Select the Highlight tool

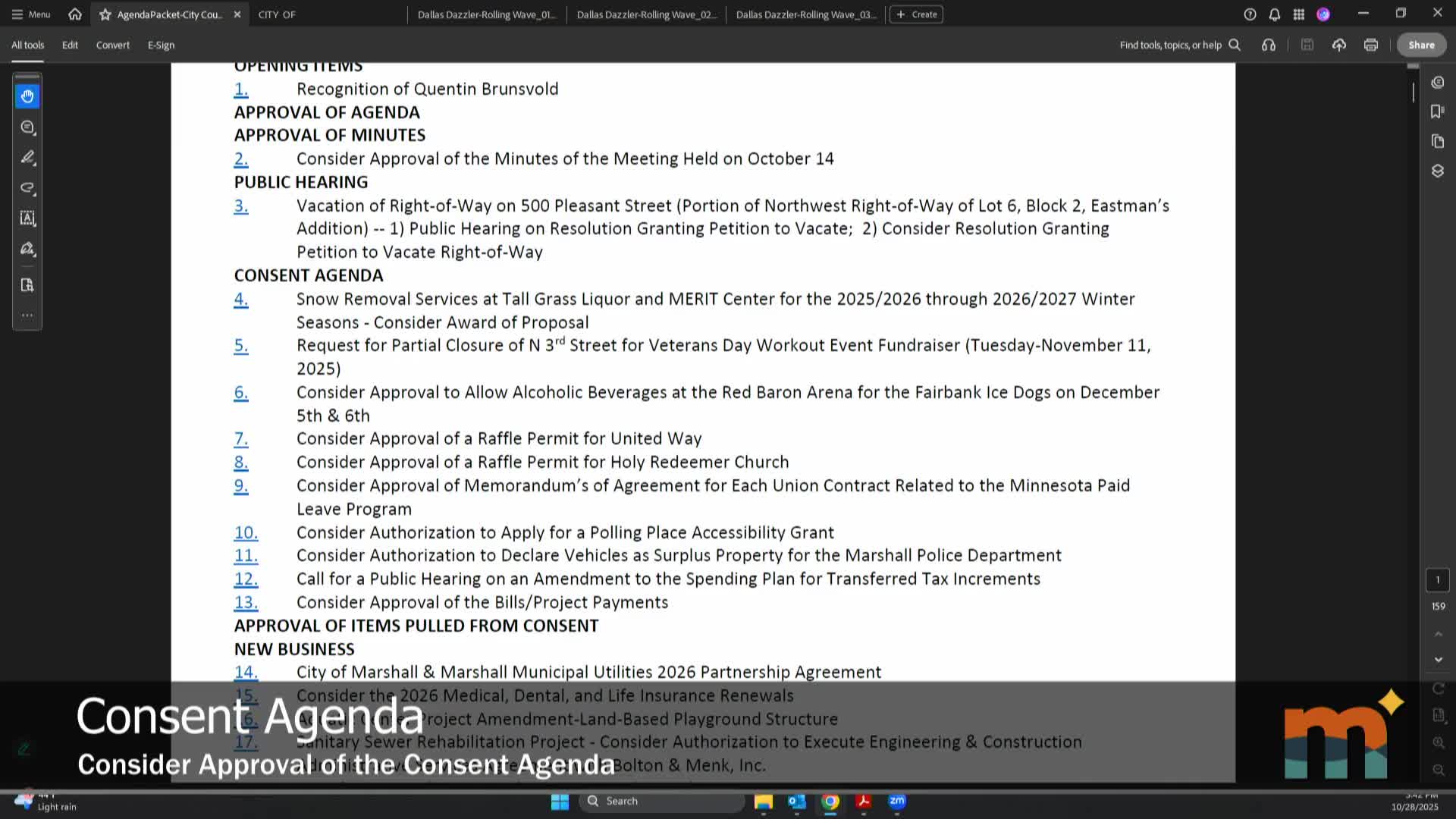[x=27, y=158]
